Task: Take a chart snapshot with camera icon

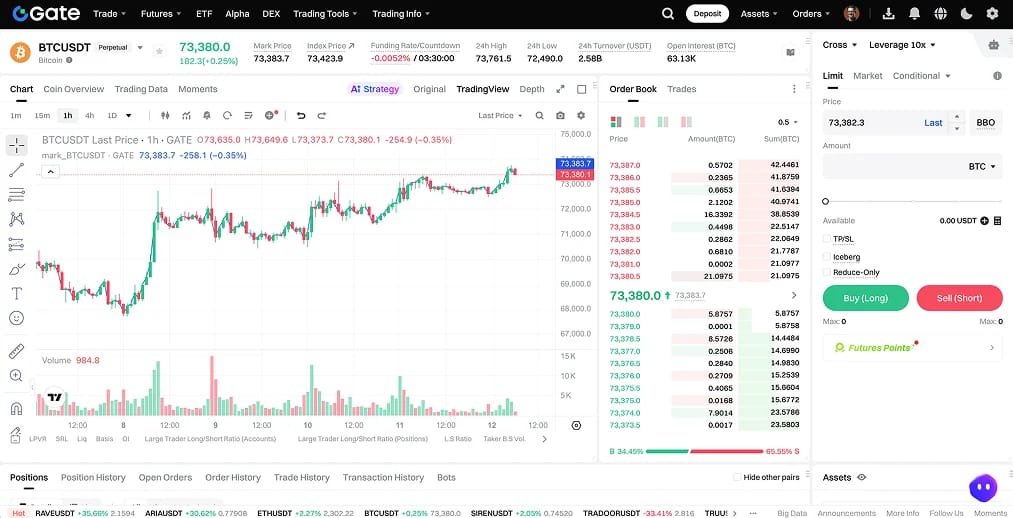Action: click(560, 116)
